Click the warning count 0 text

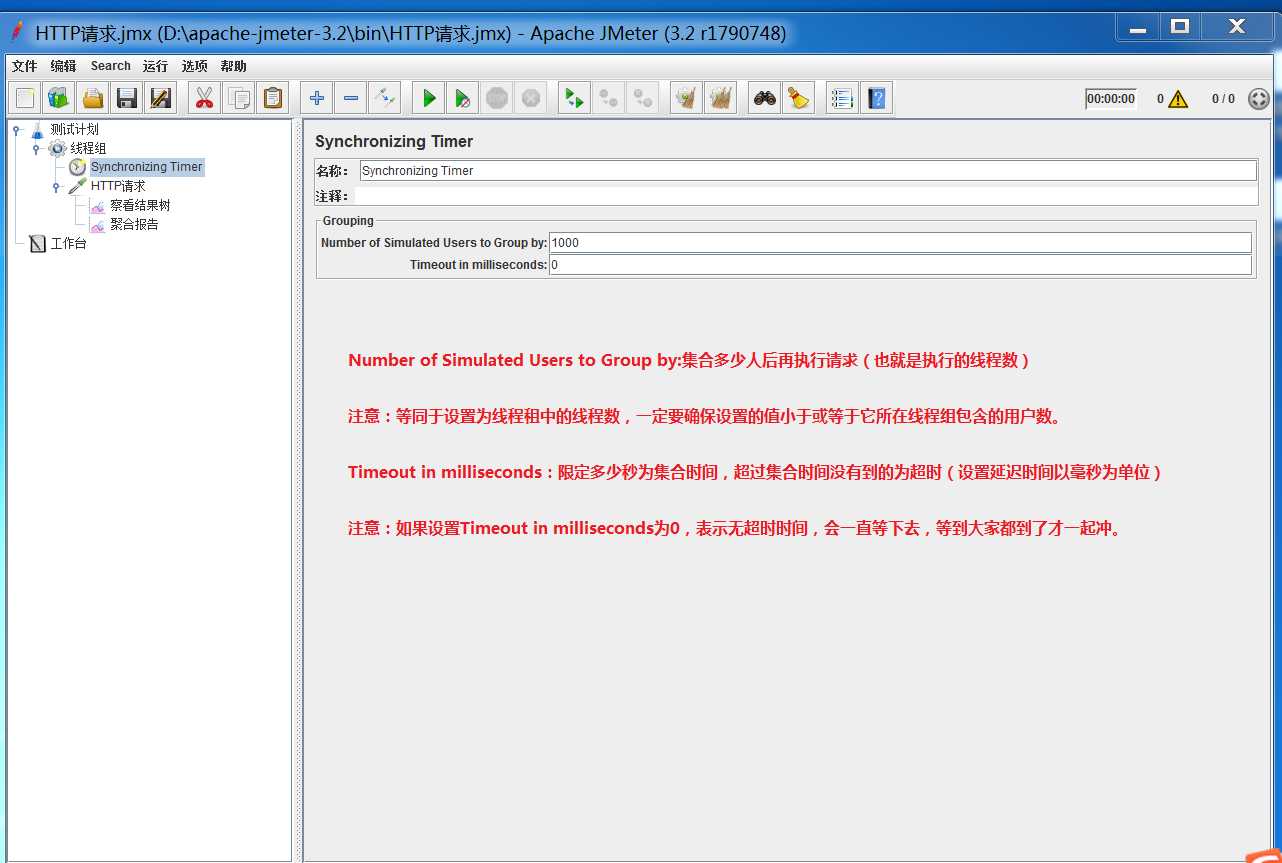click(1161, 99)
